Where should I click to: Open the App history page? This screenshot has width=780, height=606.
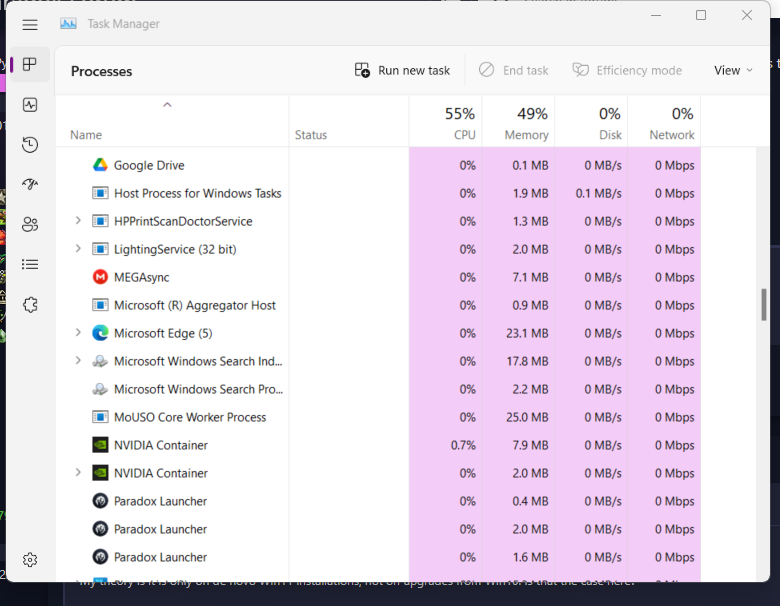pyautogui.click(x=30, y=145)
